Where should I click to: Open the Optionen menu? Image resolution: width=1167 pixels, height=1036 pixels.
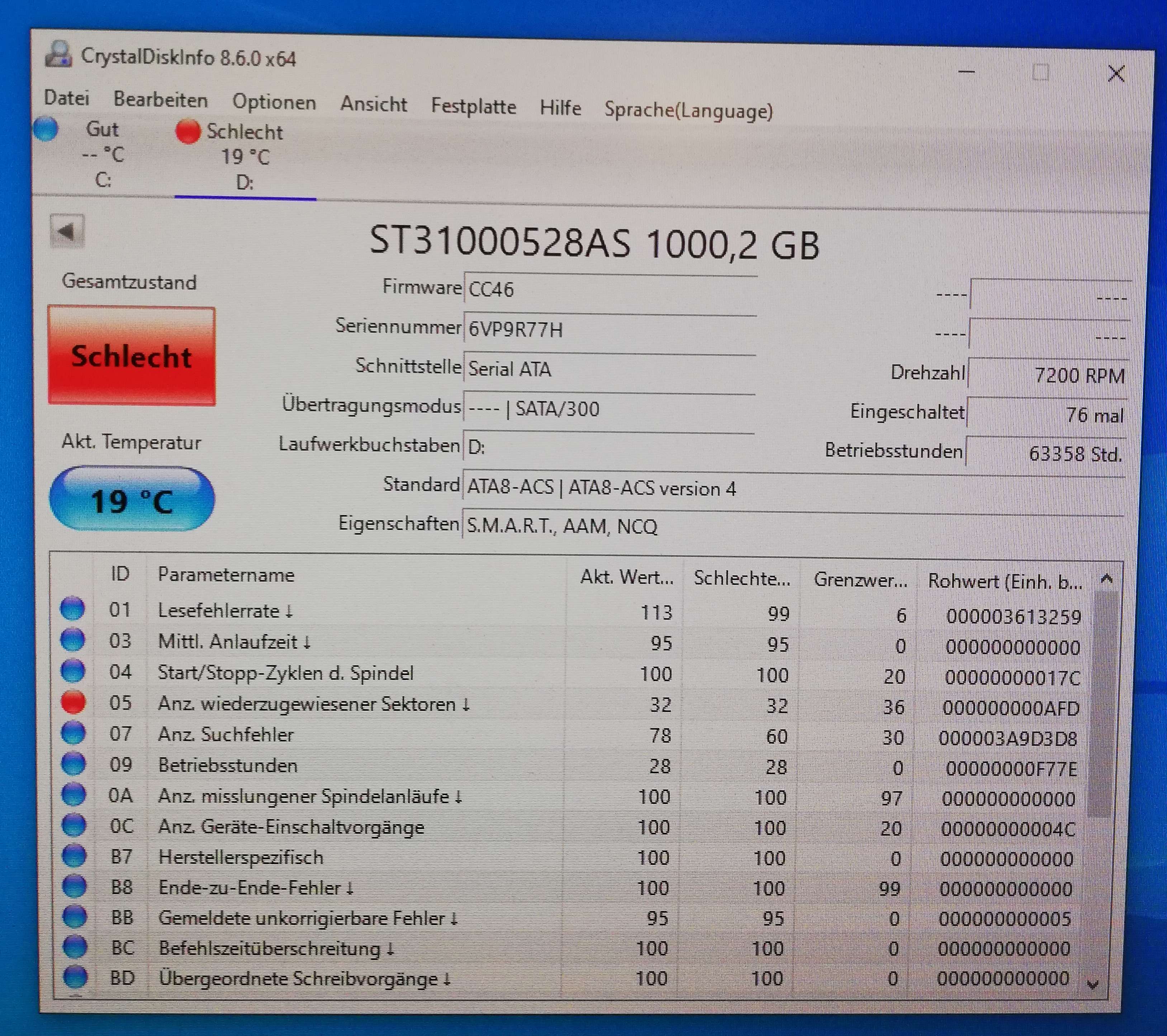274,102
